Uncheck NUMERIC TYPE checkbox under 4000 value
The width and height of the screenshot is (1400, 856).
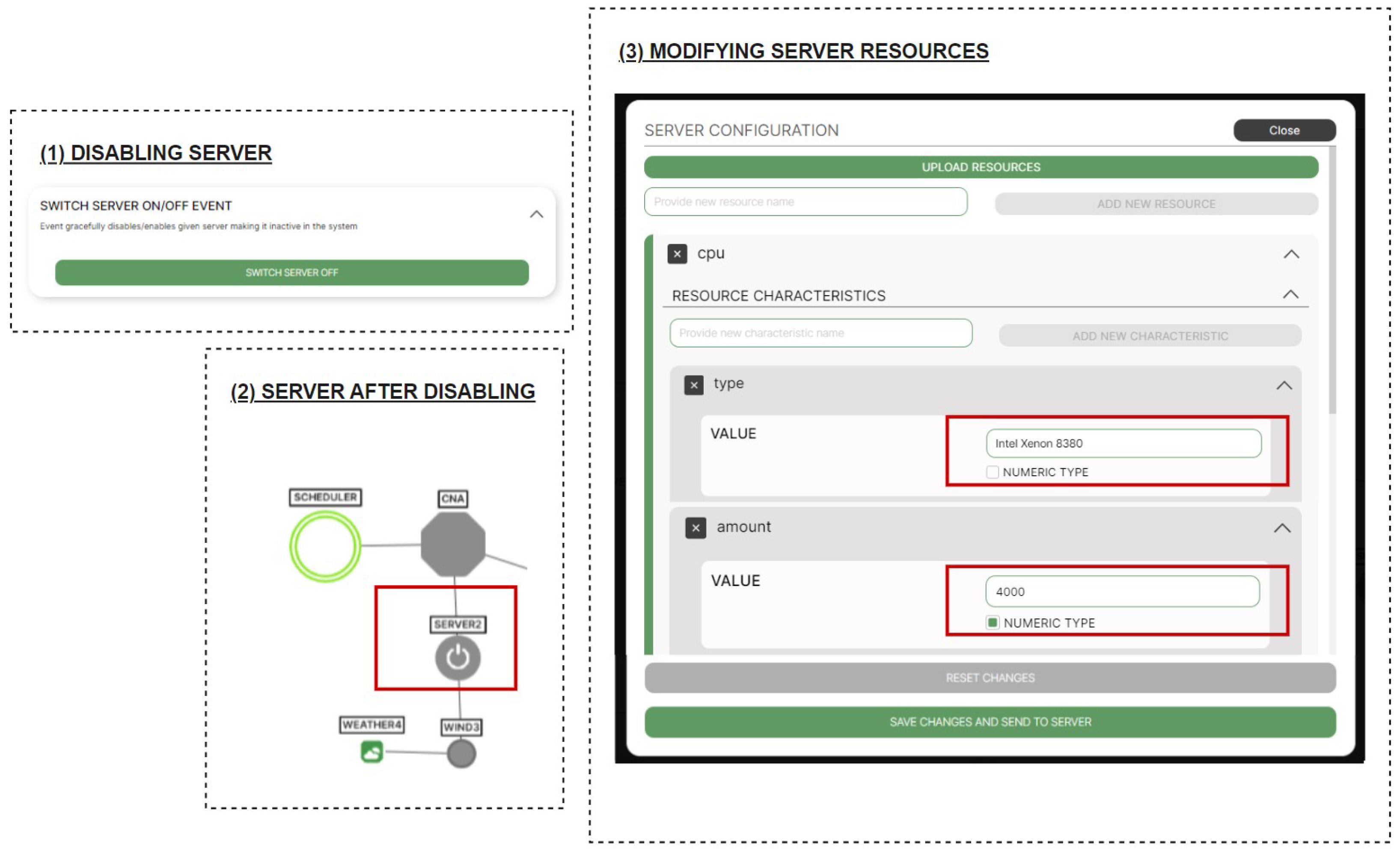click(x=992, y=622)
